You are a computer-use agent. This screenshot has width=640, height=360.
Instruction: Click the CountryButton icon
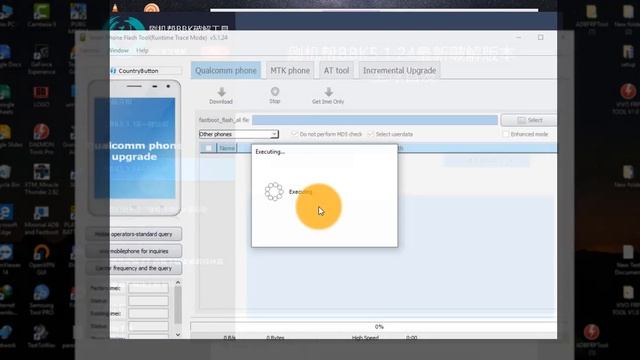point(113,71)
